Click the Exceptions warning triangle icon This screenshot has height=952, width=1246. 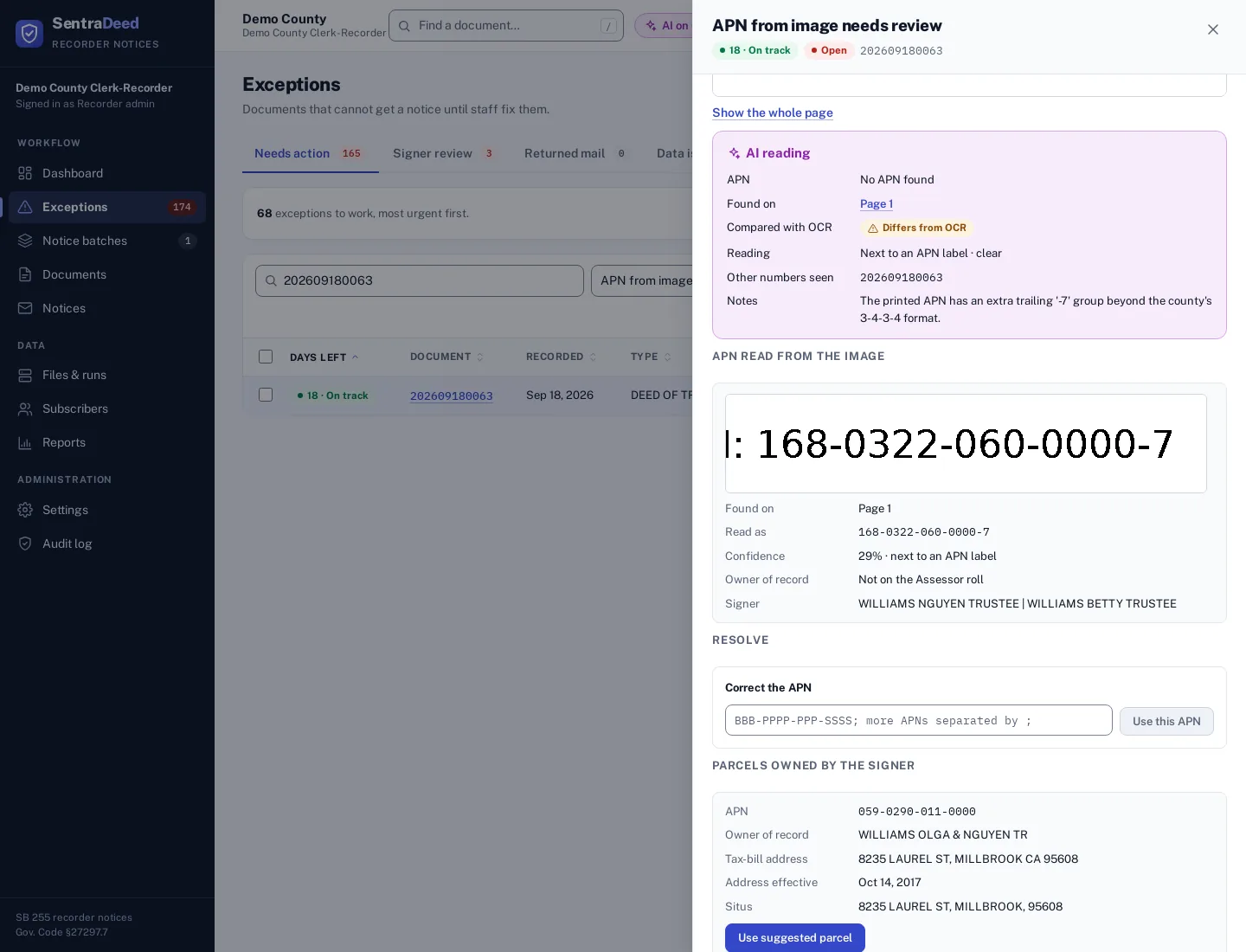25,207
